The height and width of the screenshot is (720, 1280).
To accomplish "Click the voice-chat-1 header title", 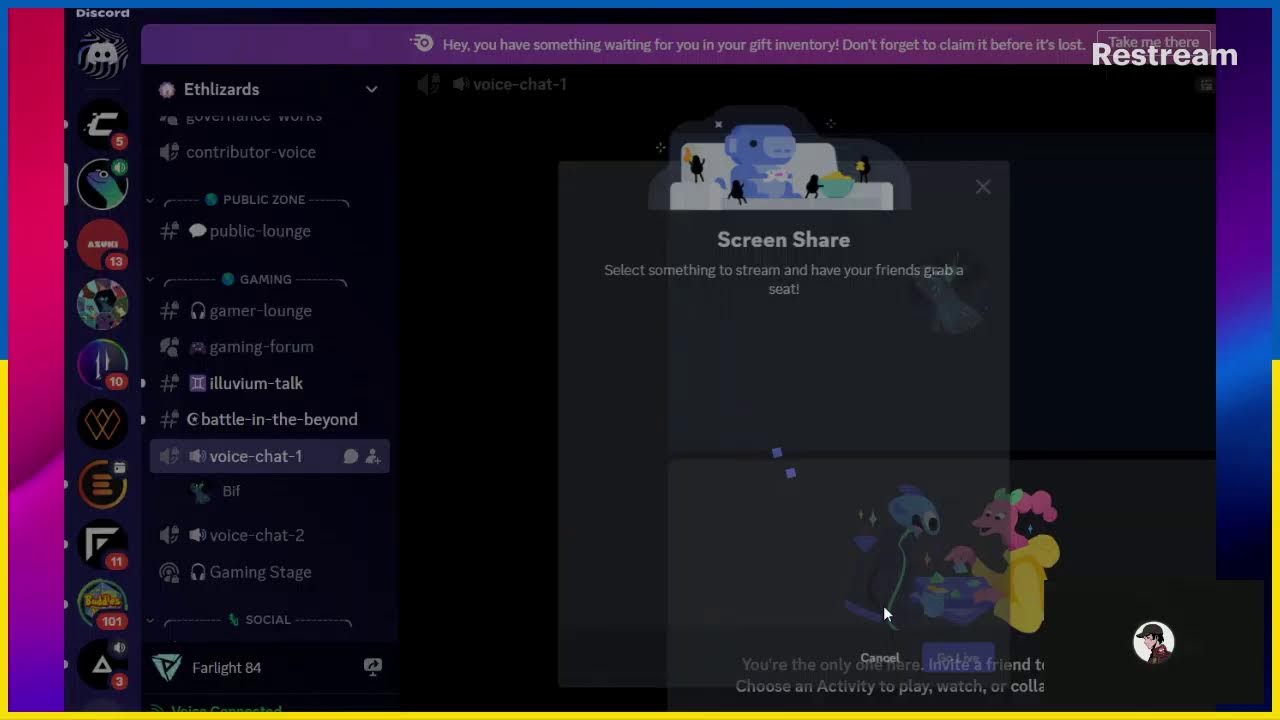I will click(519, 84).
